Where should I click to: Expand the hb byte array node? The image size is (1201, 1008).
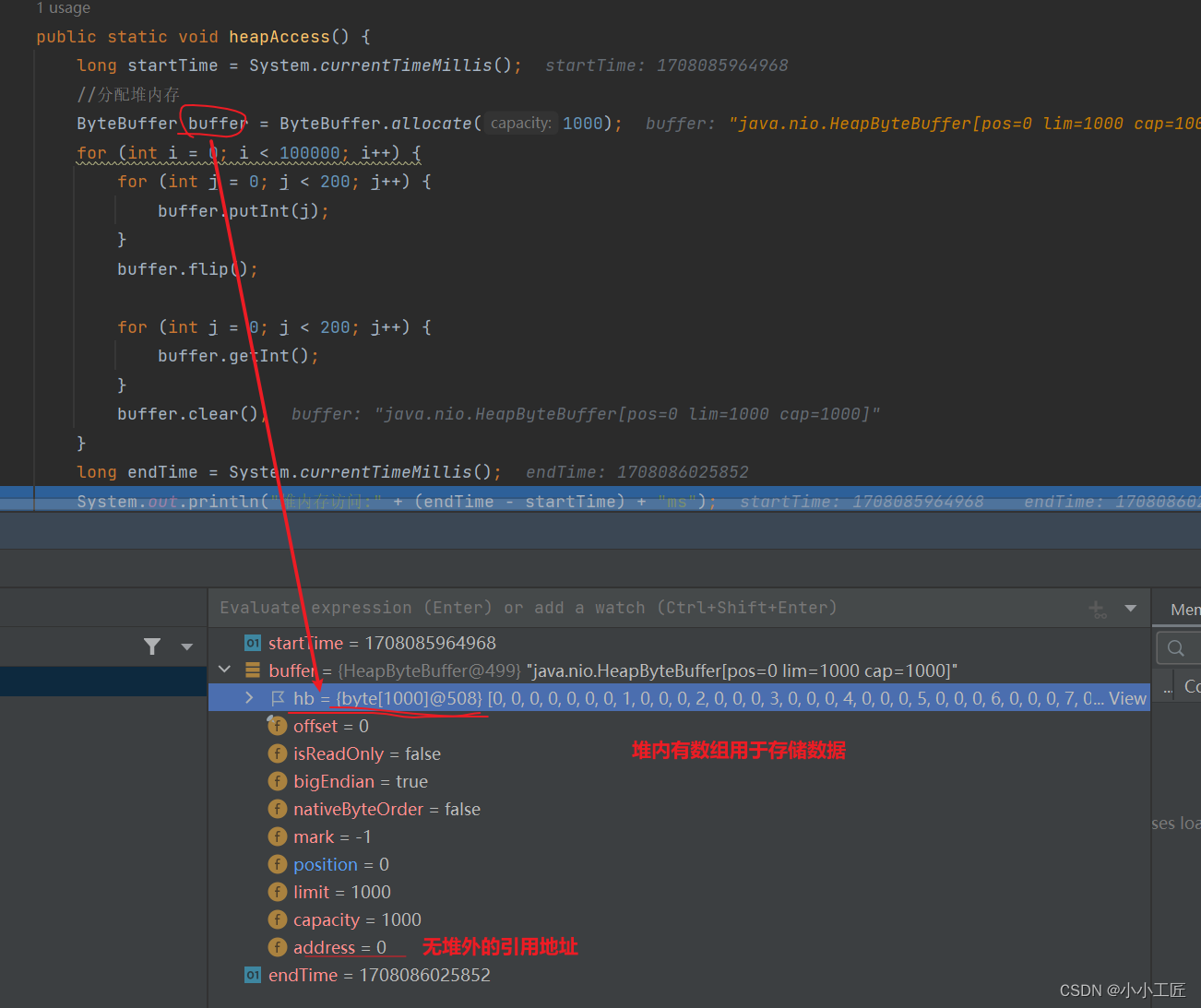[x=249, y=698]
